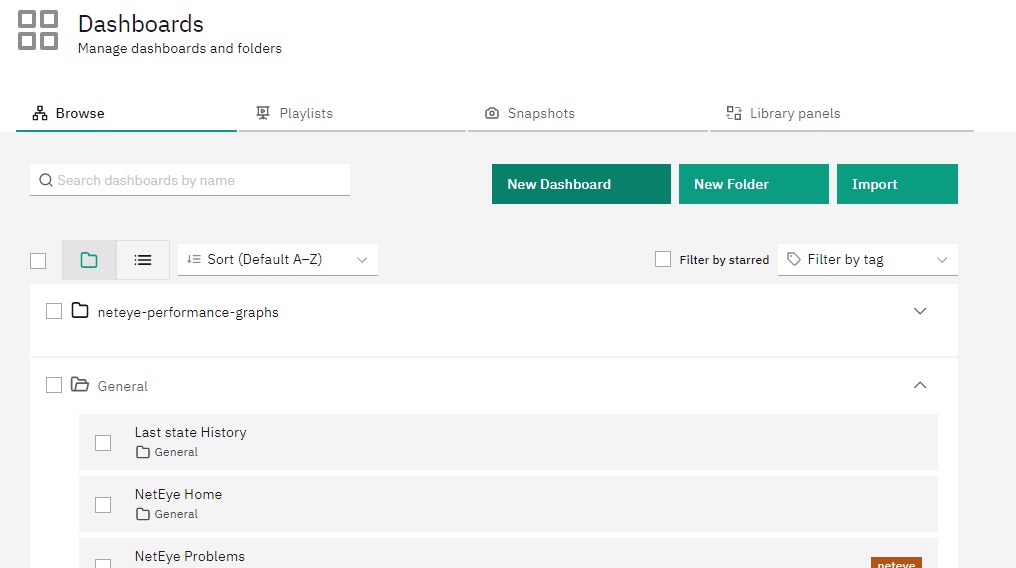The width and height of the screenshot is (1016, 568).
Task: Click the sort order icon beside Sort
Action: (x=193, y=259)
